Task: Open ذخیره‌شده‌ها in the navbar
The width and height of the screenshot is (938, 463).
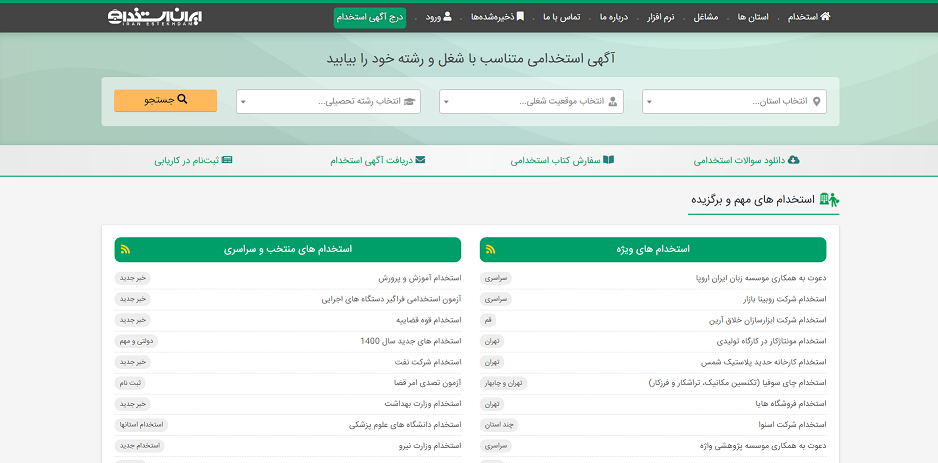Action: [498, 17]
